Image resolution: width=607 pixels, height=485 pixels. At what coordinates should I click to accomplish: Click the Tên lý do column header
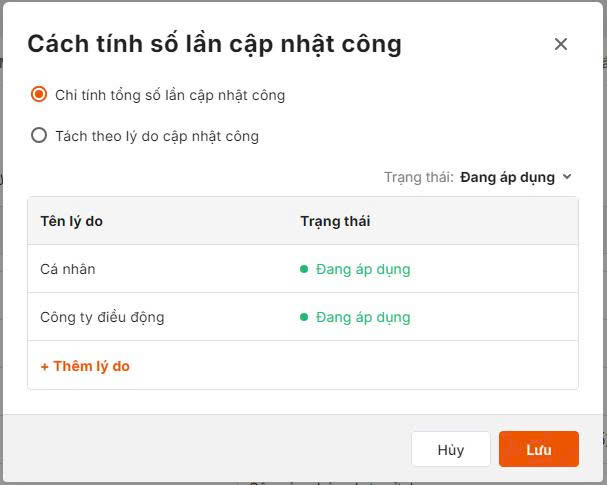pyautogui.click(x=71, y=221)
